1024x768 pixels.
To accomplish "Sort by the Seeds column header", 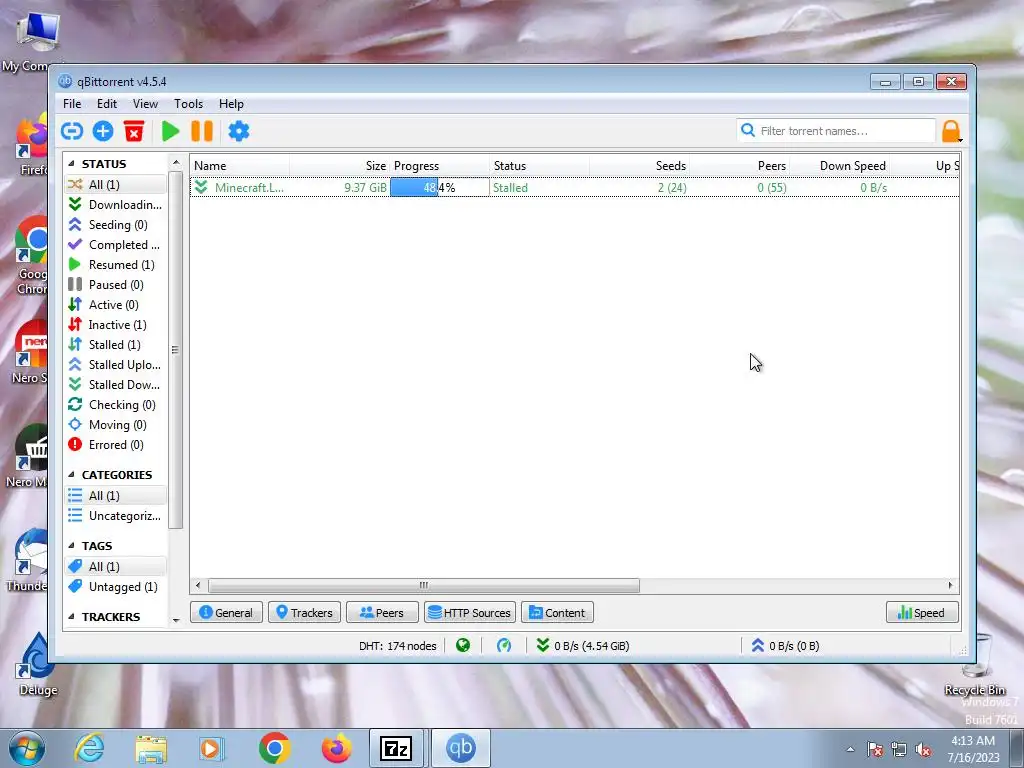I will click(639, 166).
